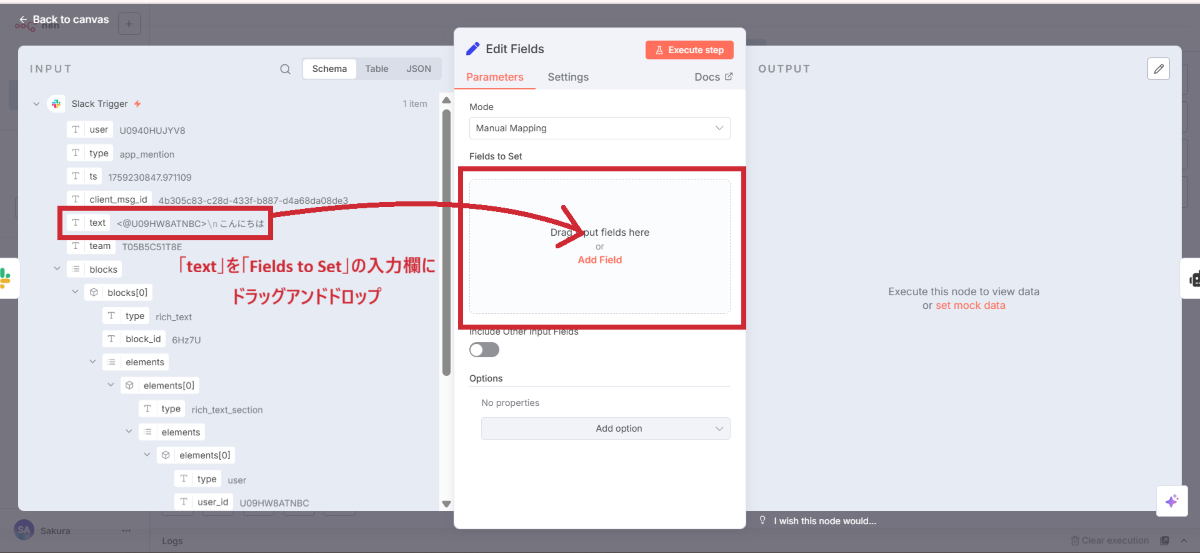The width and height of the screenshot is (1200, 553).
Task: Go back to canvas
Action: click(63, 19)
